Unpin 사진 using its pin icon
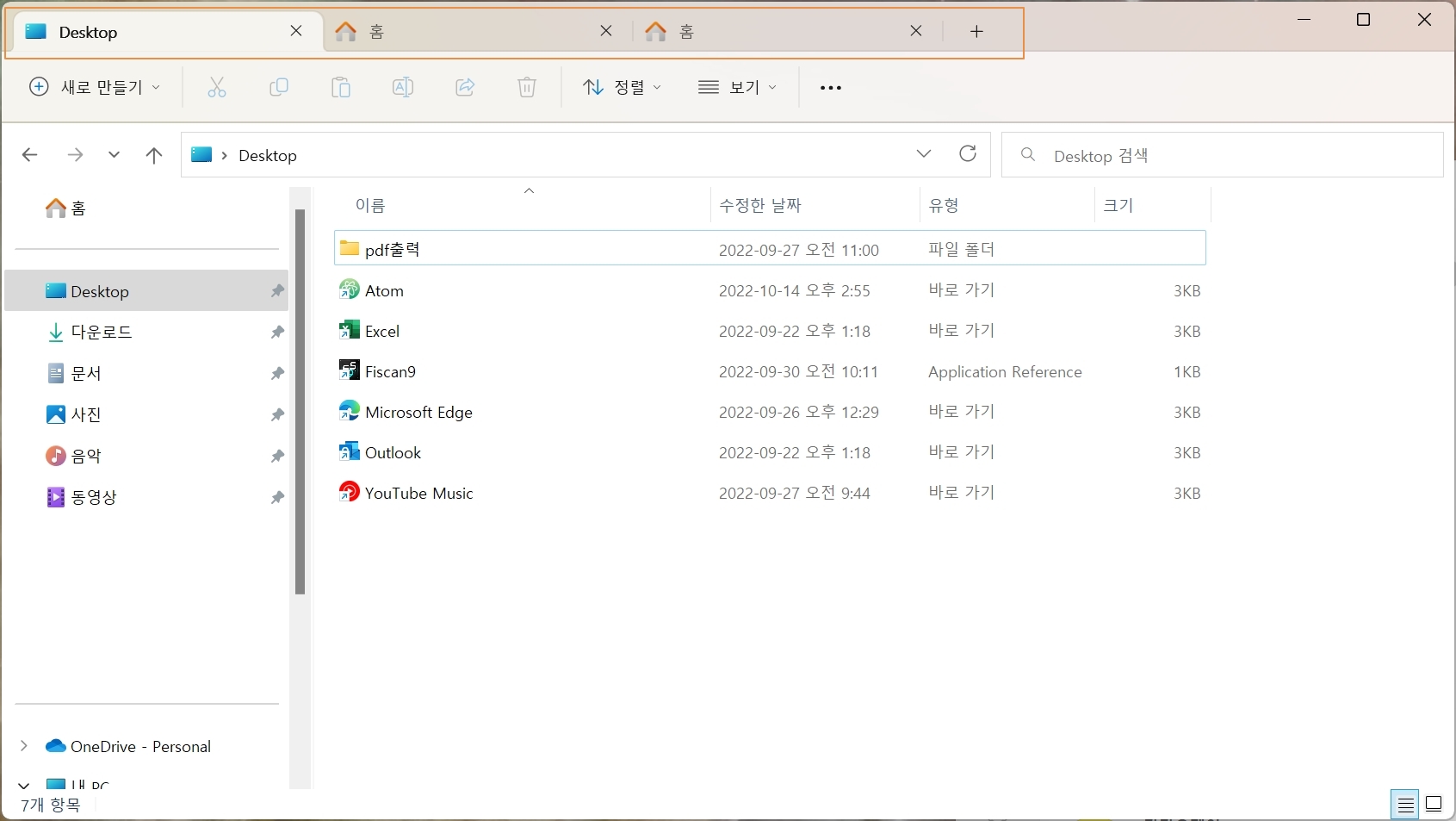 [x=277, y=414]
